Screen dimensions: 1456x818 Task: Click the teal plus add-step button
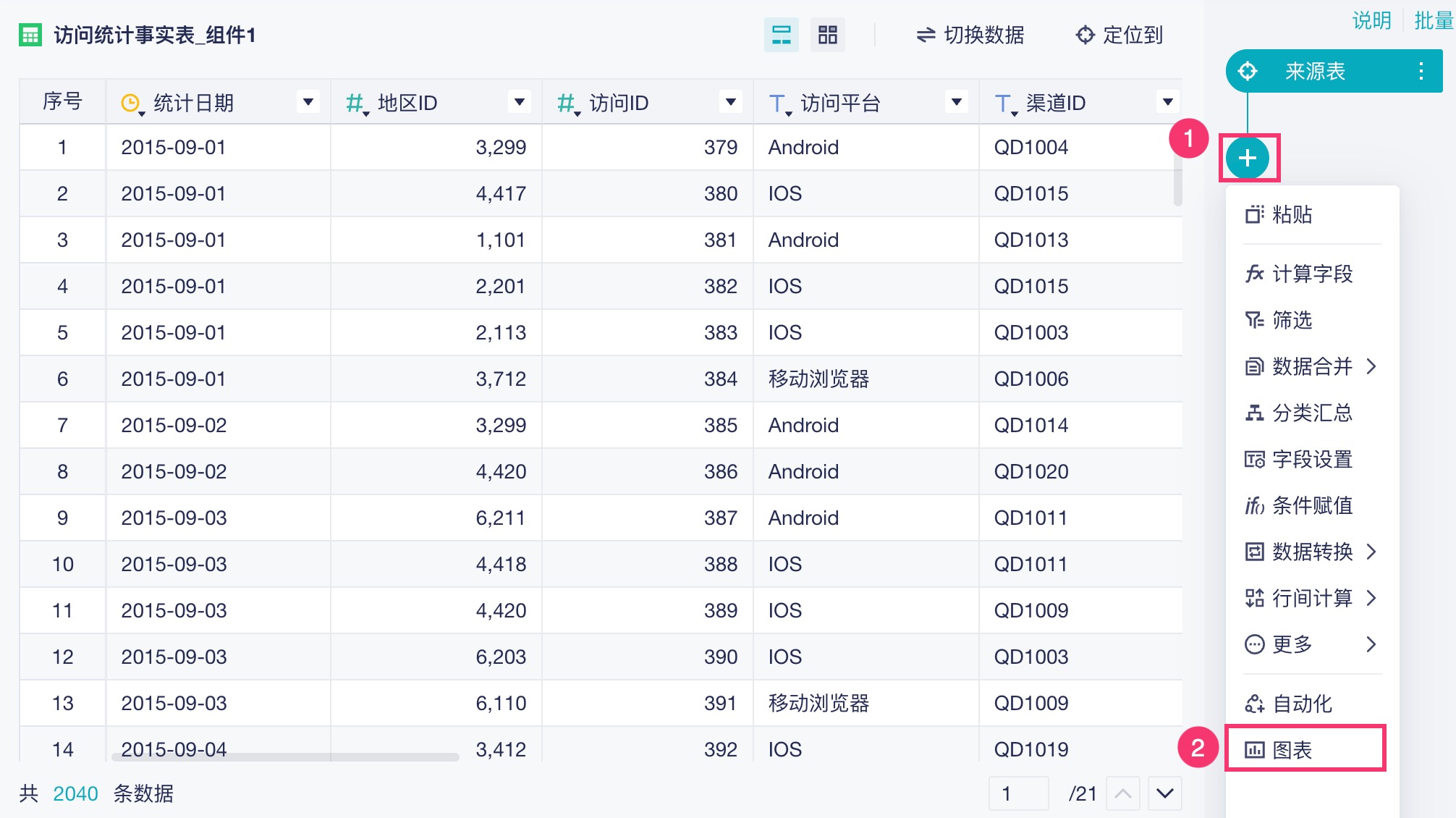(x=1248, y=158)
